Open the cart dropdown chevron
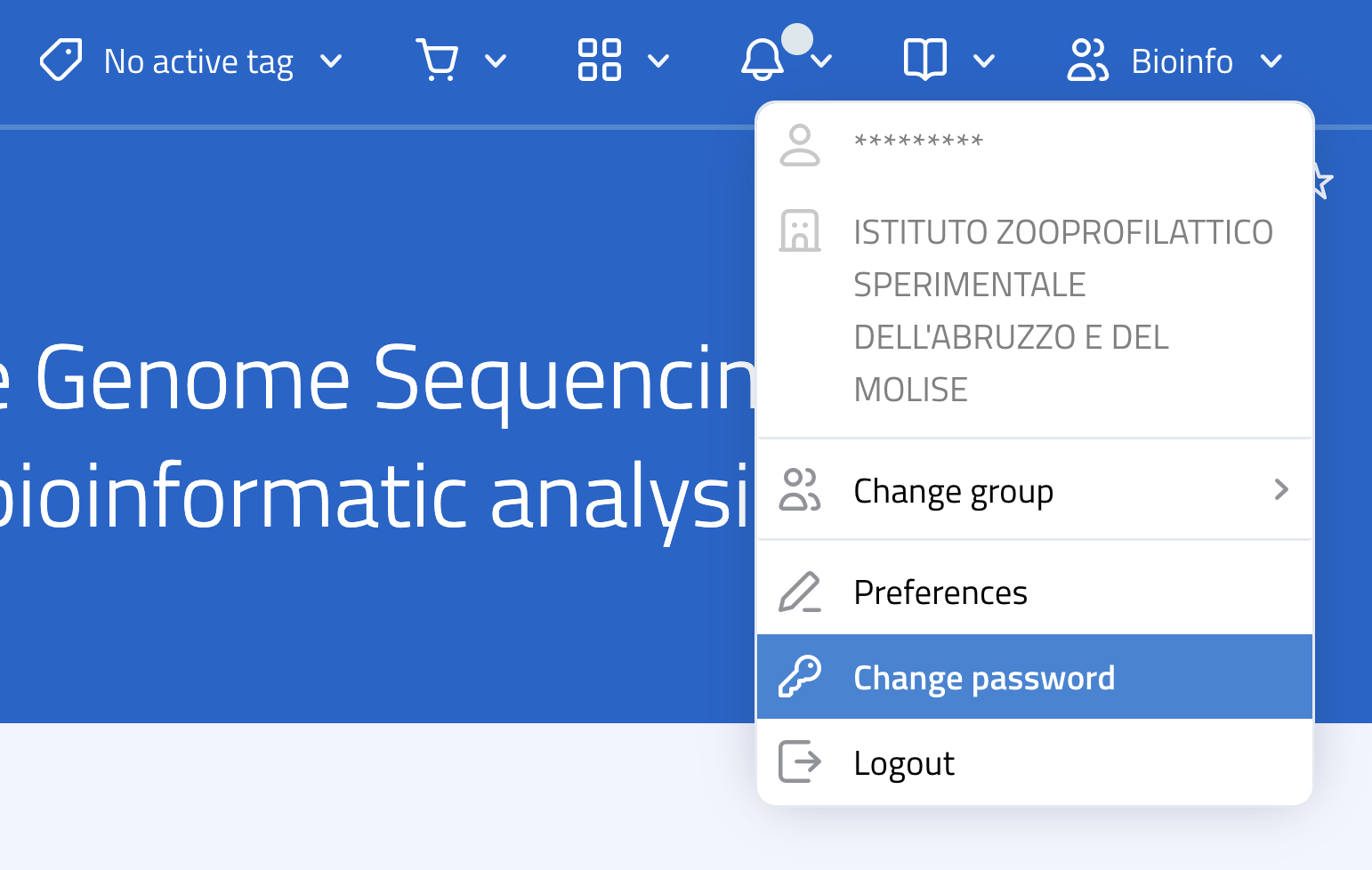1372x870 pixels. [x=497, y=62]
